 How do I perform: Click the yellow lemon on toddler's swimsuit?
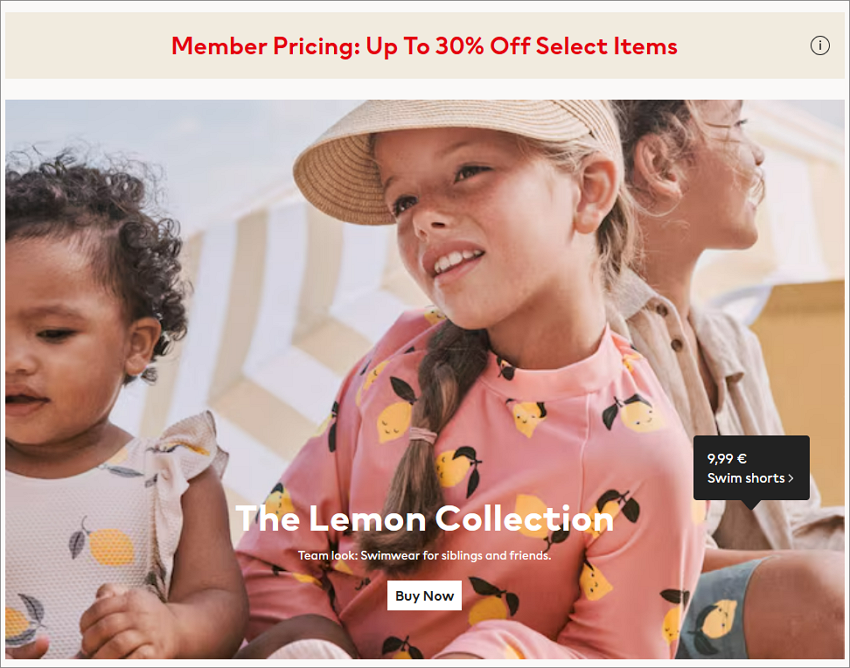[x=111, y=547]
